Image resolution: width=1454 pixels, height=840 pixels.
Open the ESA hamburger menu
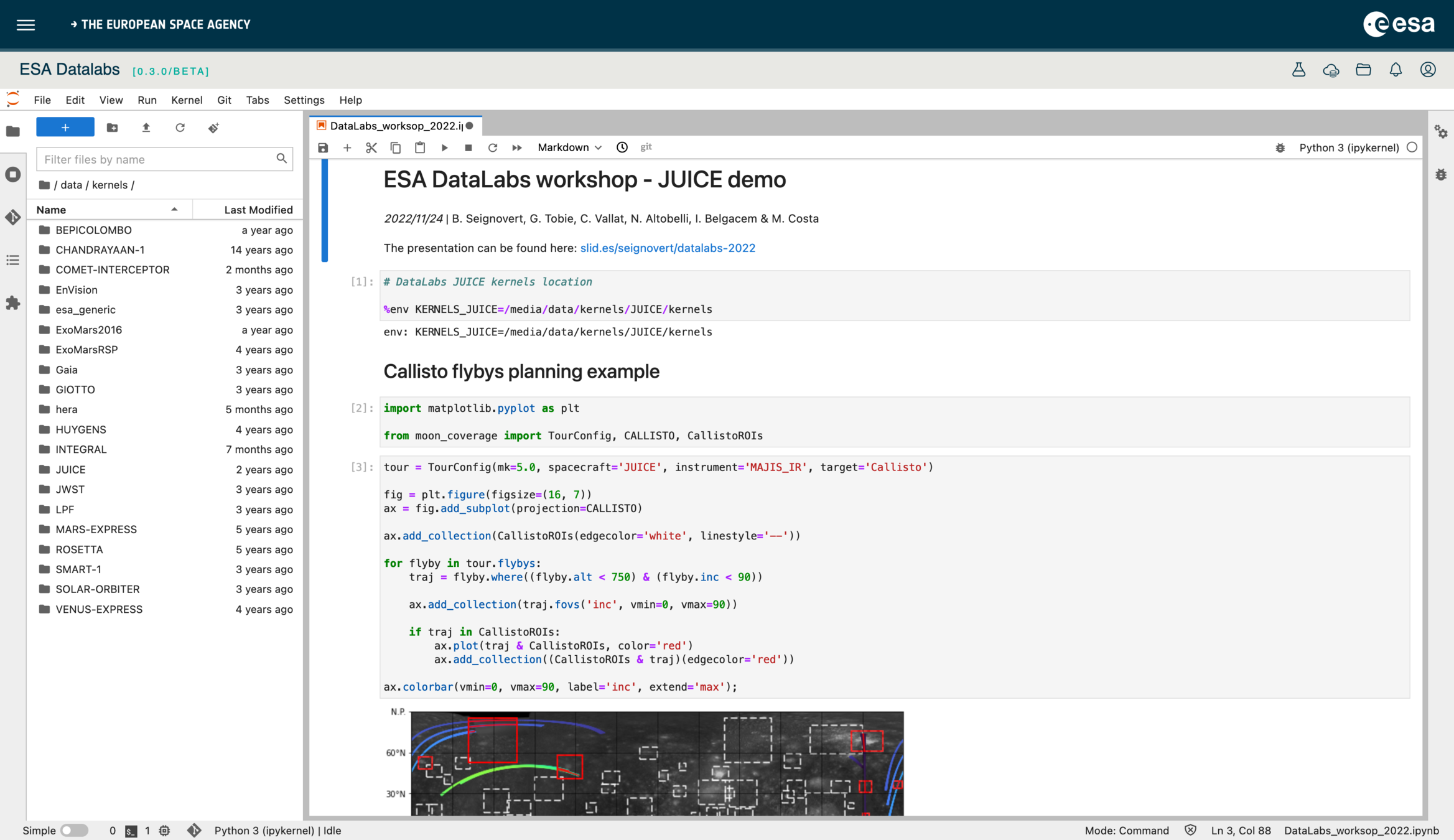click(x=26, y=24)
